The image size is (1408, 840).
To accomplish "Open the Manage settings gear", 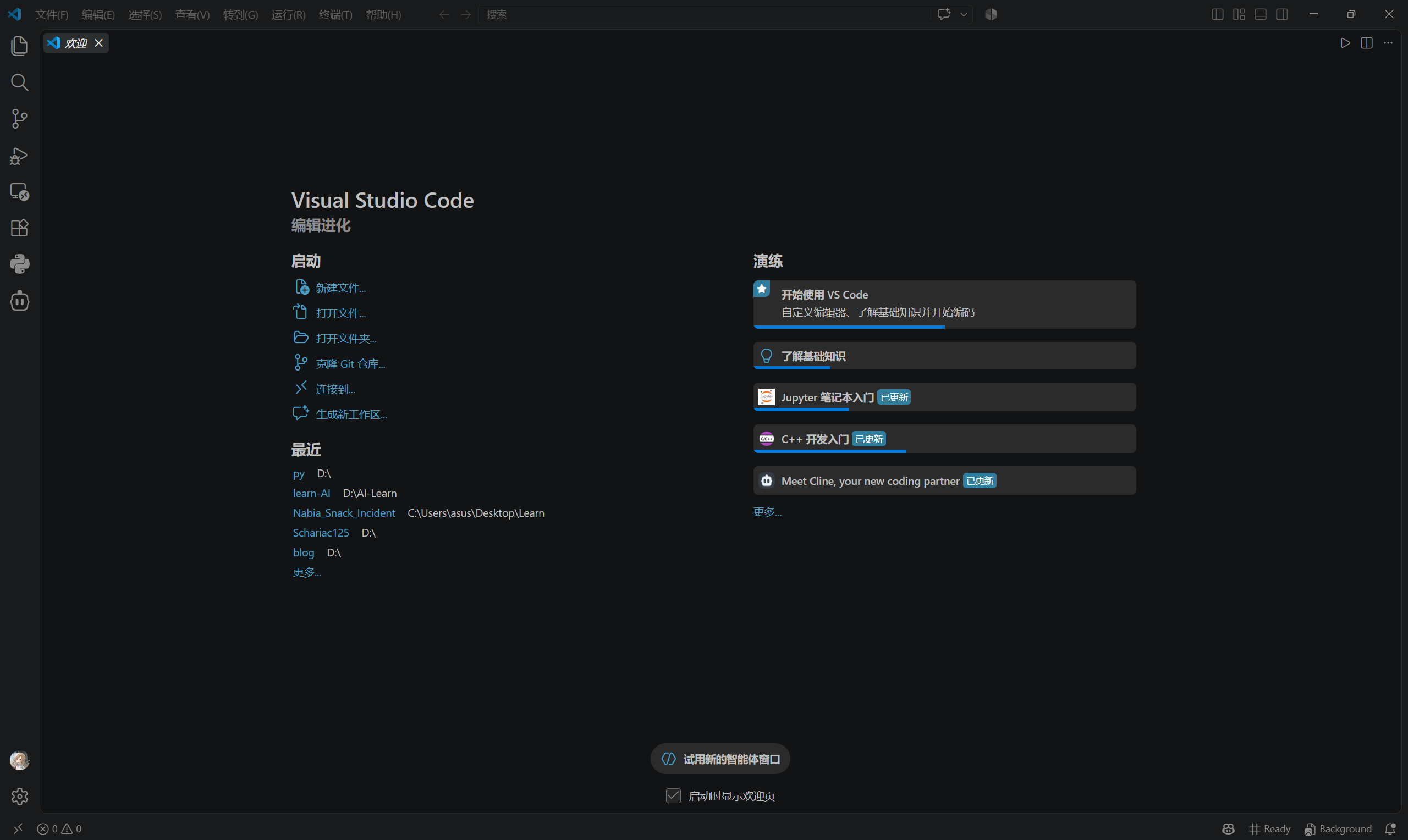I will pyautogui.click(x=19, y=797).
